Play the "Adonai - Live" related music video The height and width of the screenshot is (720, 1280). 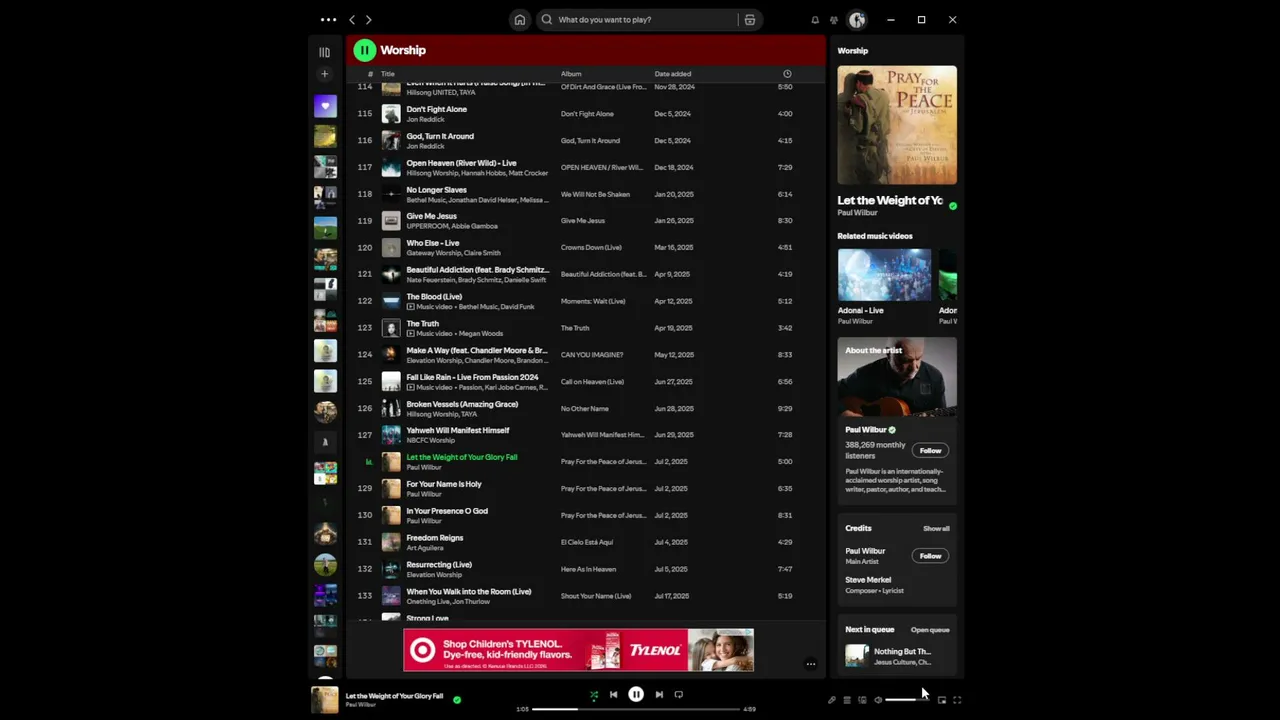point(884,274)
